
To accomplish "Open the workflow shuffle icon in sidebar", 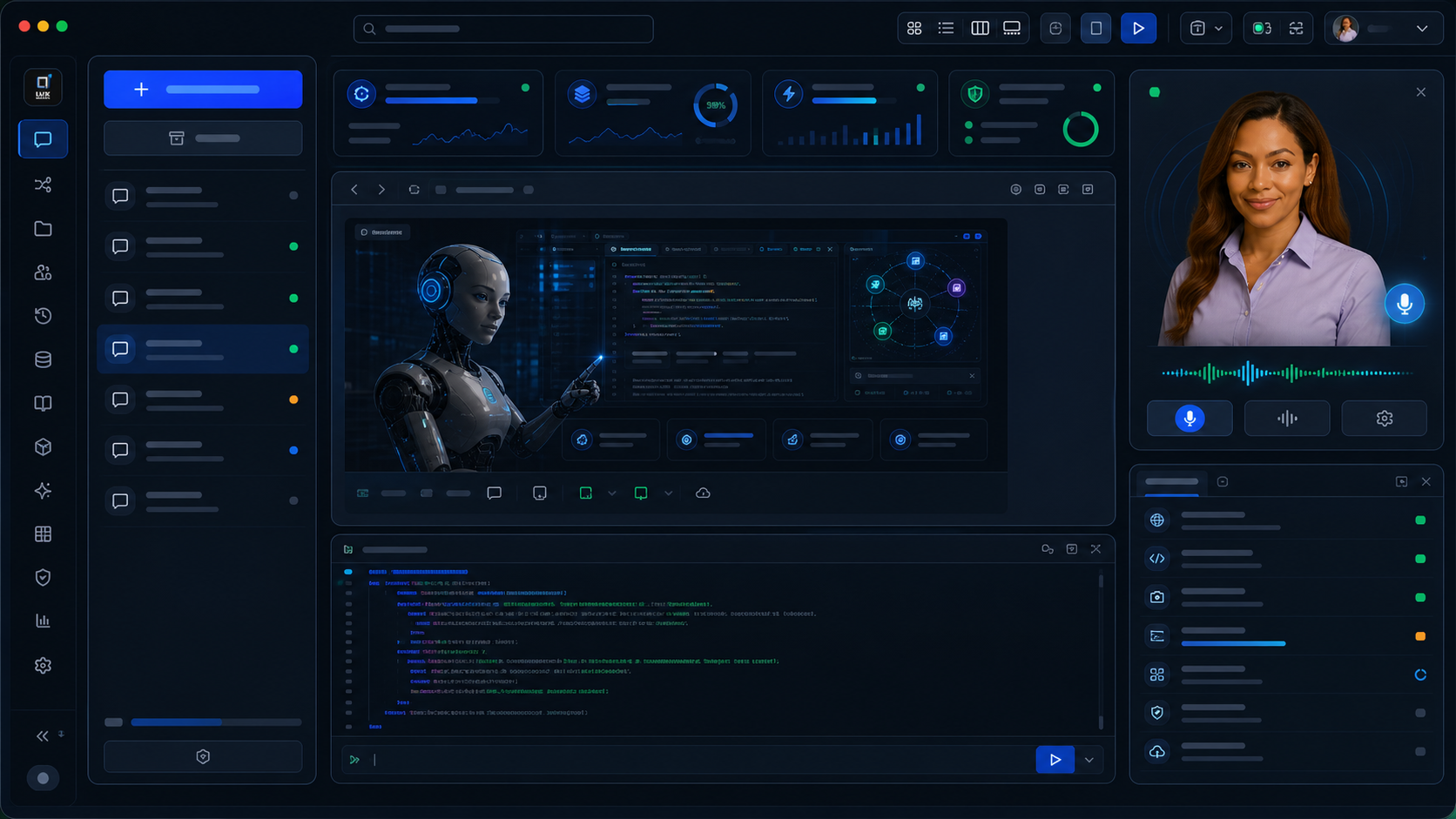I will [x=43, y=185].
